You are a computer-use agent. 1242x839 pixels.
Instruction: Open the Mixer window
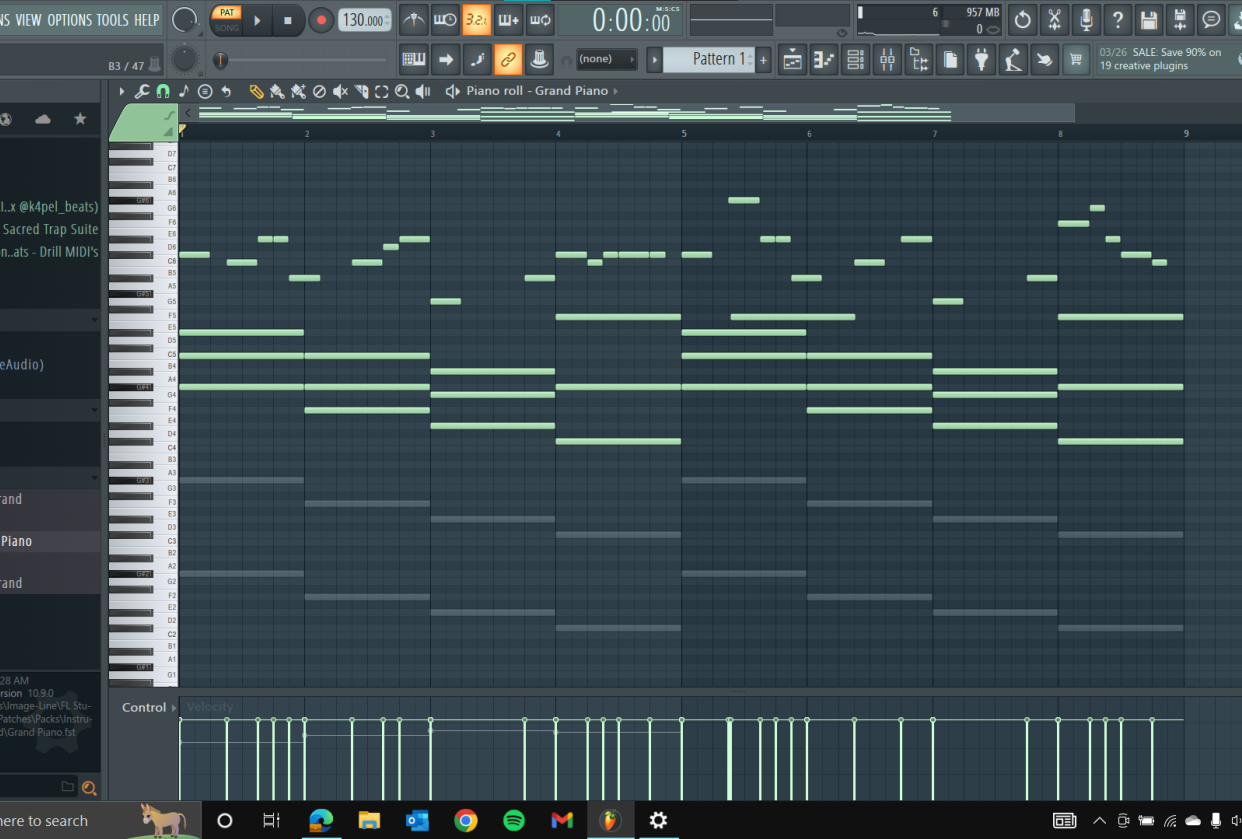tap(887, 59)
